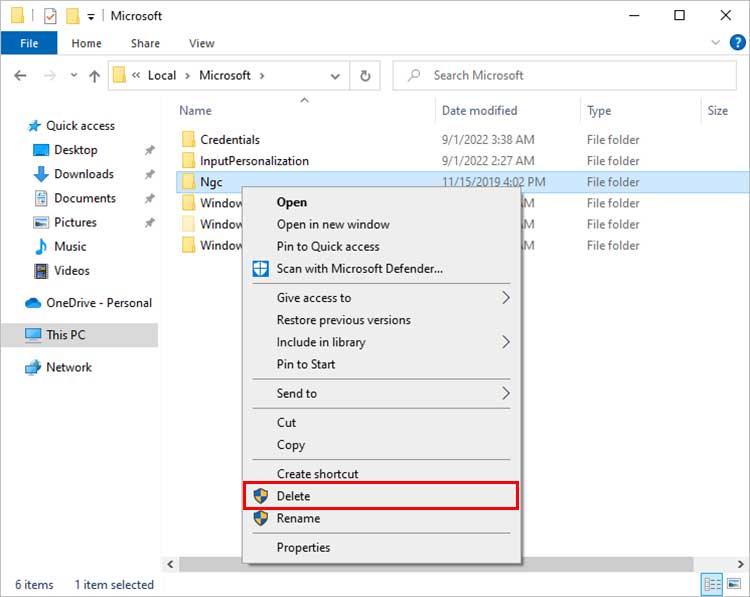This screenshot has height=597, width=750.
Task: Open the File menu
Action: pos(29,43)
